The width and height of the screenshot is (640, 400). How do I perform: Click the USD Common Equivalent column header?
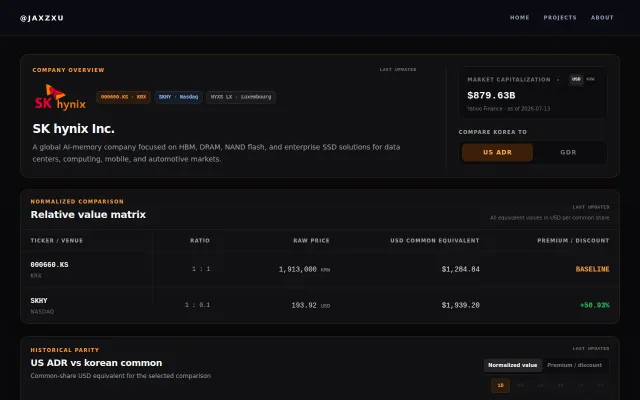click(435, 240)
